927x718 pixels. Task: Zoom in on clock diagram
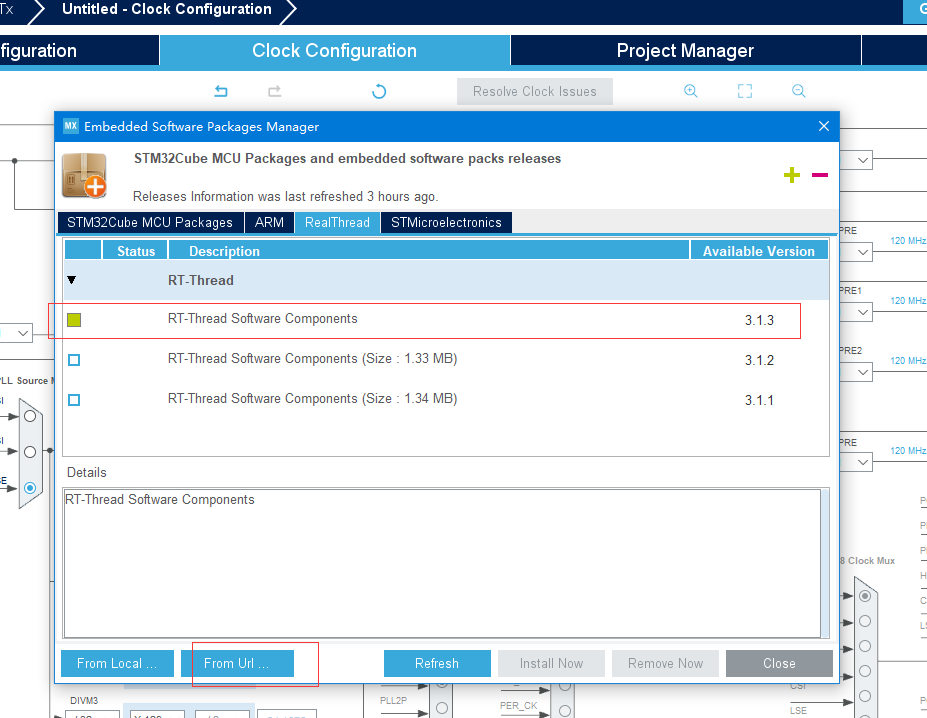691,91
